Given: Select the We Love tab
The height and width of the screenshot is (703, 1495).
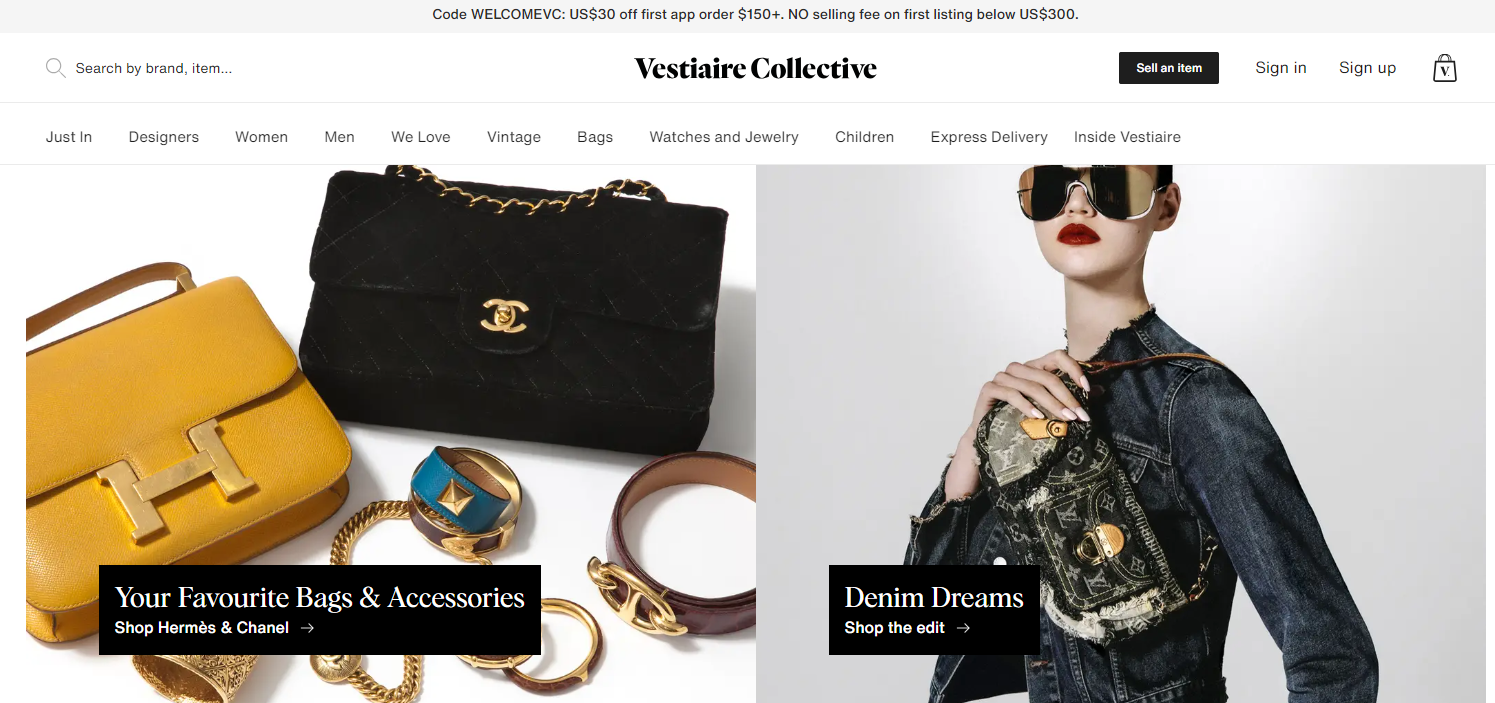Looking at the screenshot, I should click(x=421, y=137).
